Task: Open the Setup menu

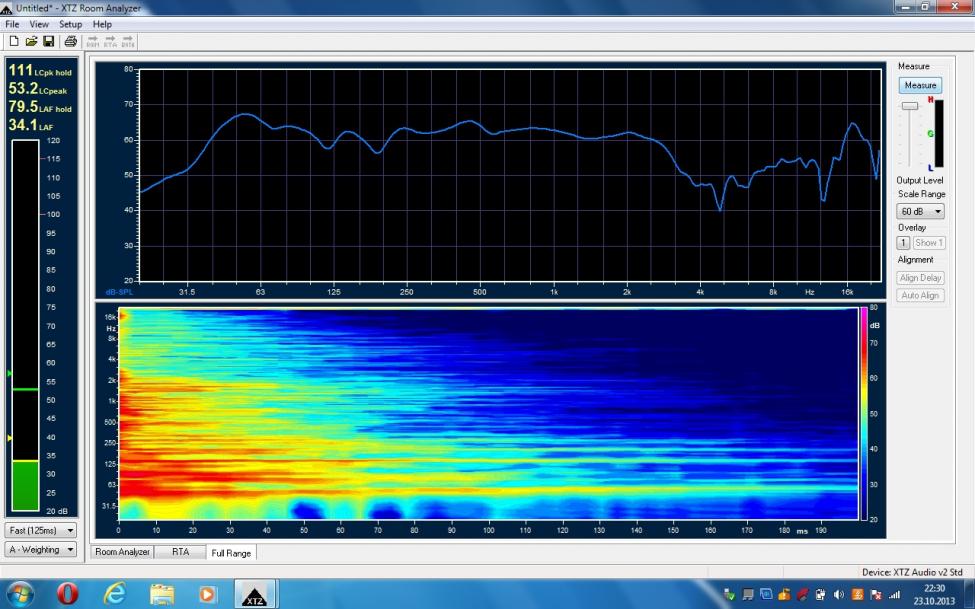Action: tap(70, 24)
